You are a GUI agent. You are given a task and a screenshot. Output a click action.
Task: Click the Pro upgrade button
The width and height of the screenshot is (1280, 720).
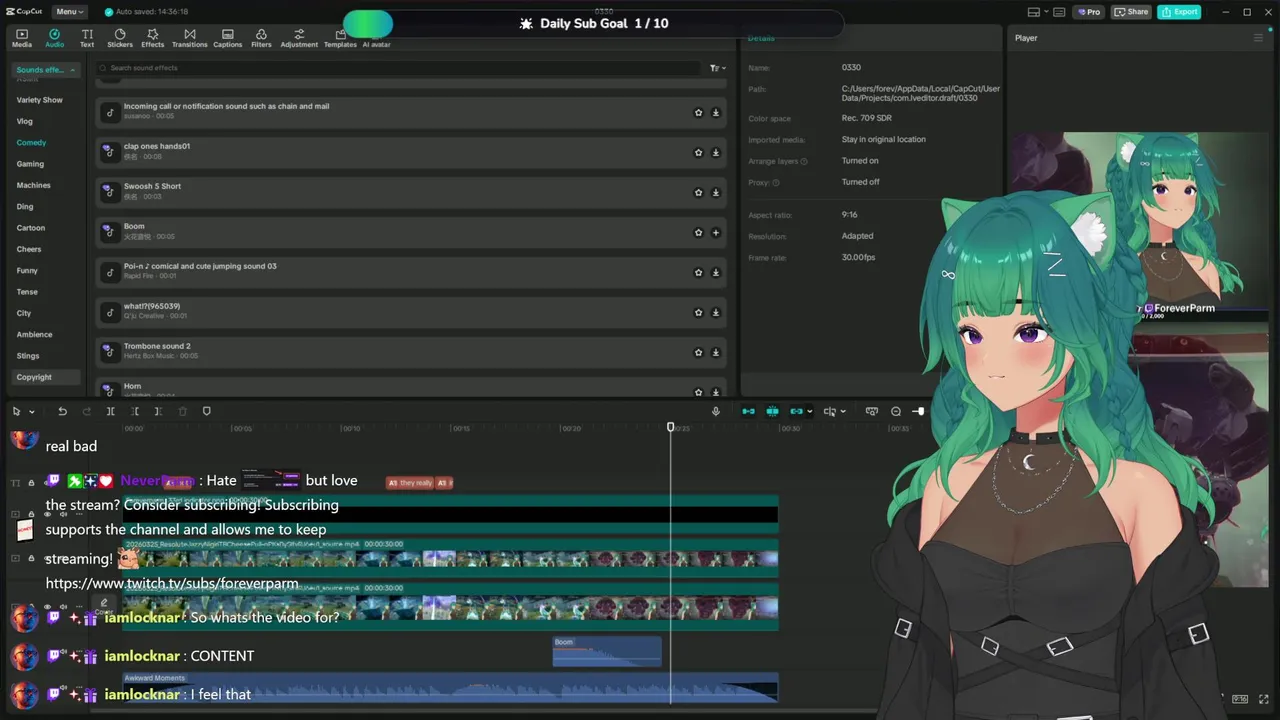1089,12
